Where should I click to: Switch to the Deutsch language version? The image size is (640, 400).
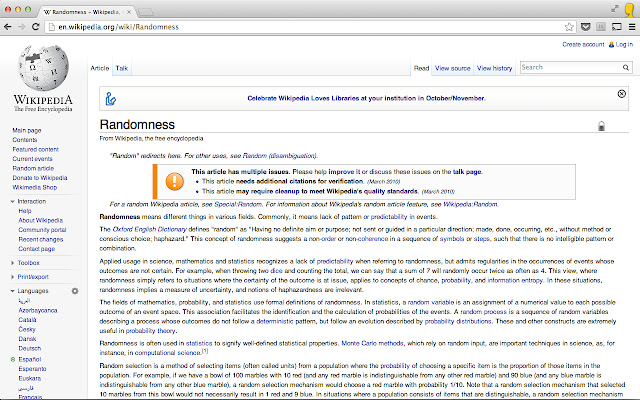pos(29,349)
